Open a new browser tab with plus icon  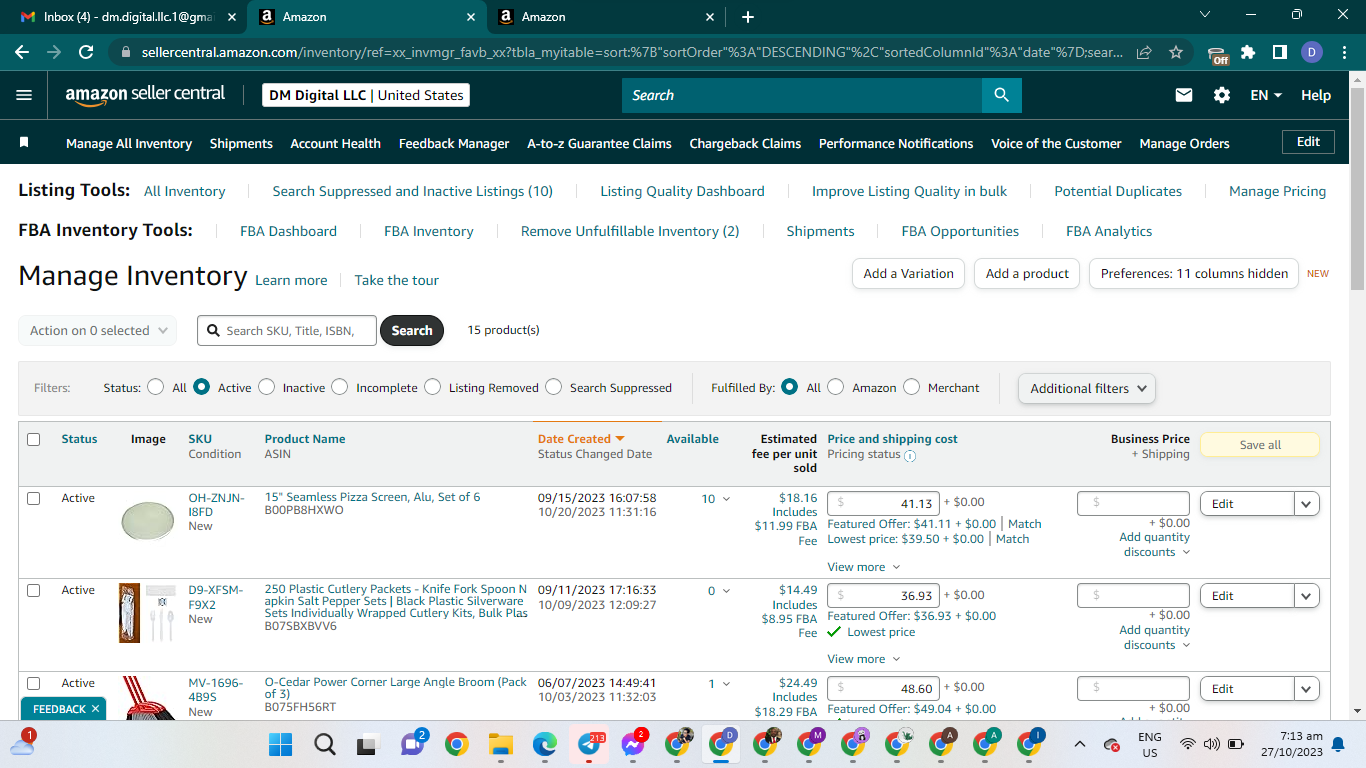(x=748, y=17)
